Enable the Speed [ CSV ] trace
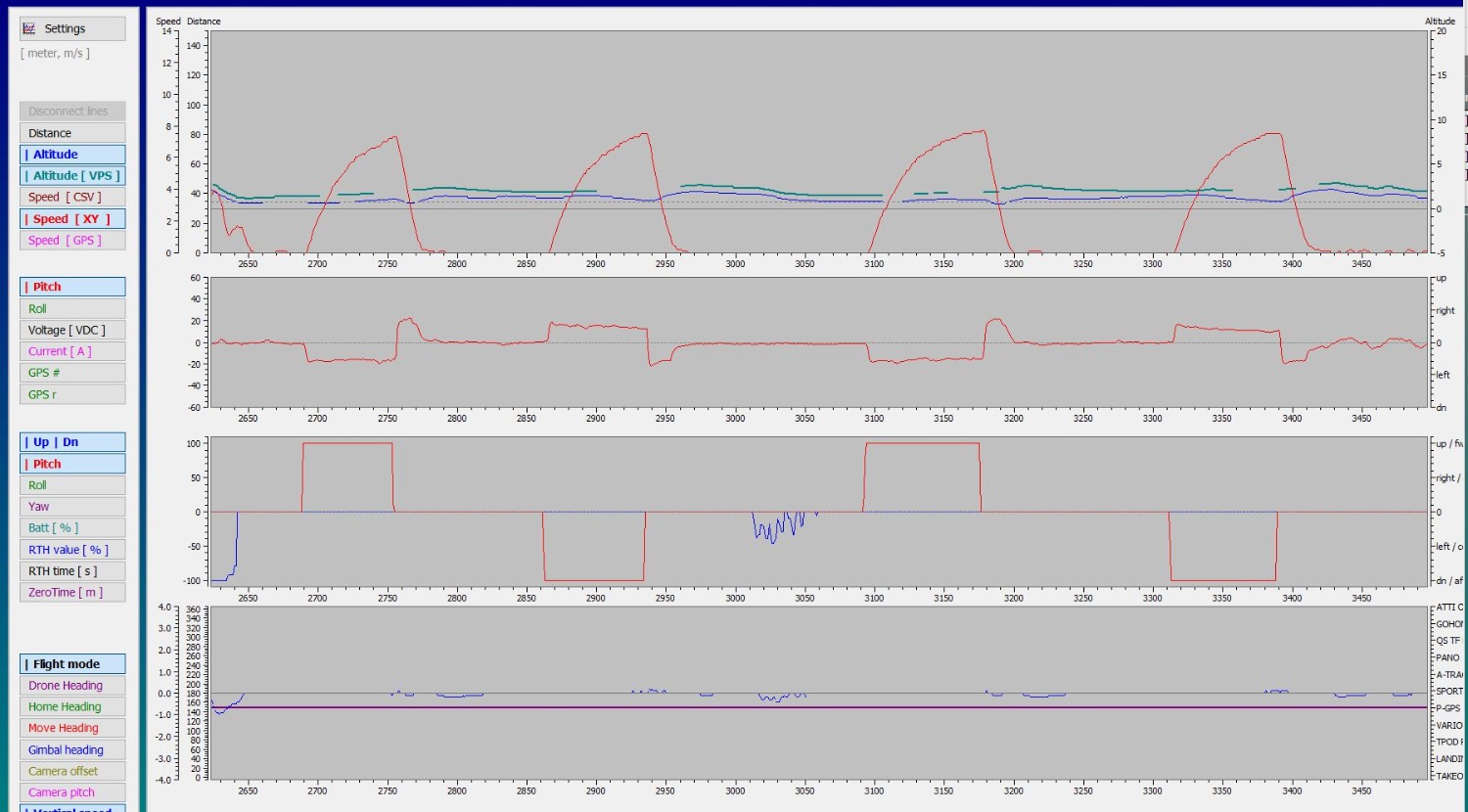The width and height of the screenshot is (1468, 812). [72, 198]
